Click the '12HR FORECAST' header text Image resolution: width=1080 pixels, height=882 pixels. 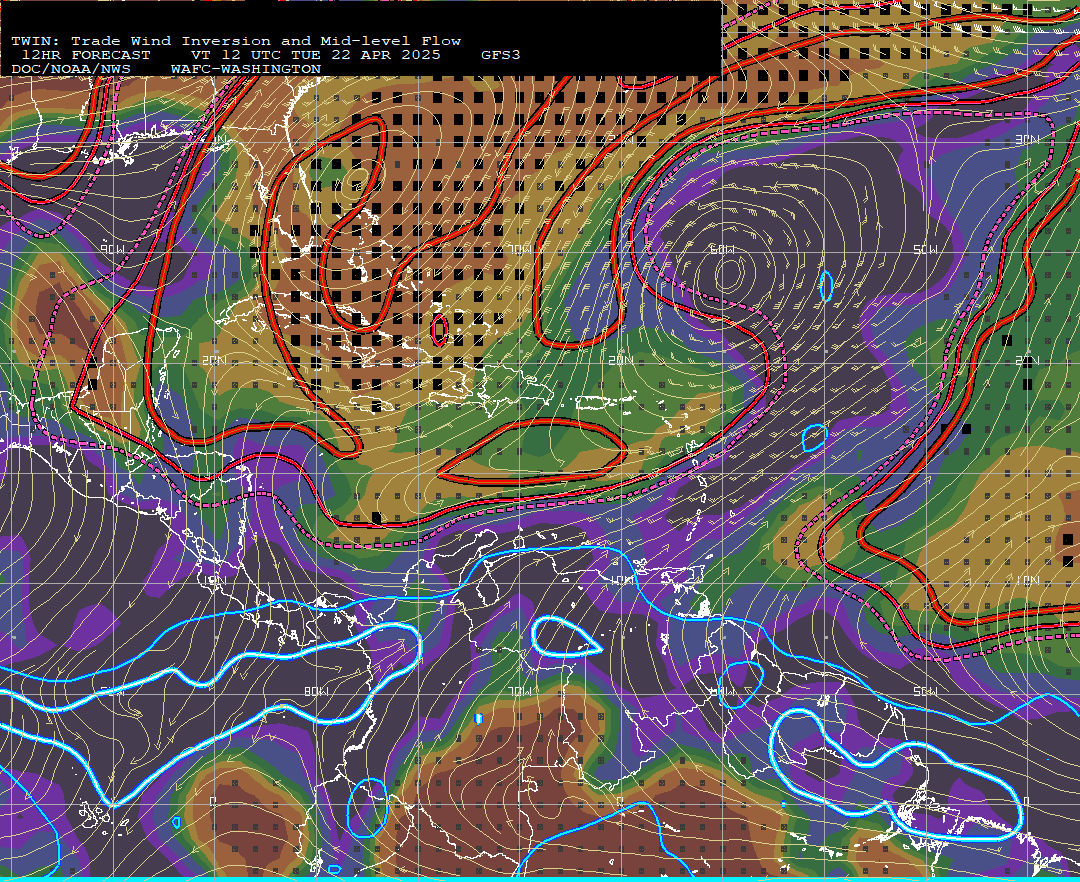[x=85, y=55]
